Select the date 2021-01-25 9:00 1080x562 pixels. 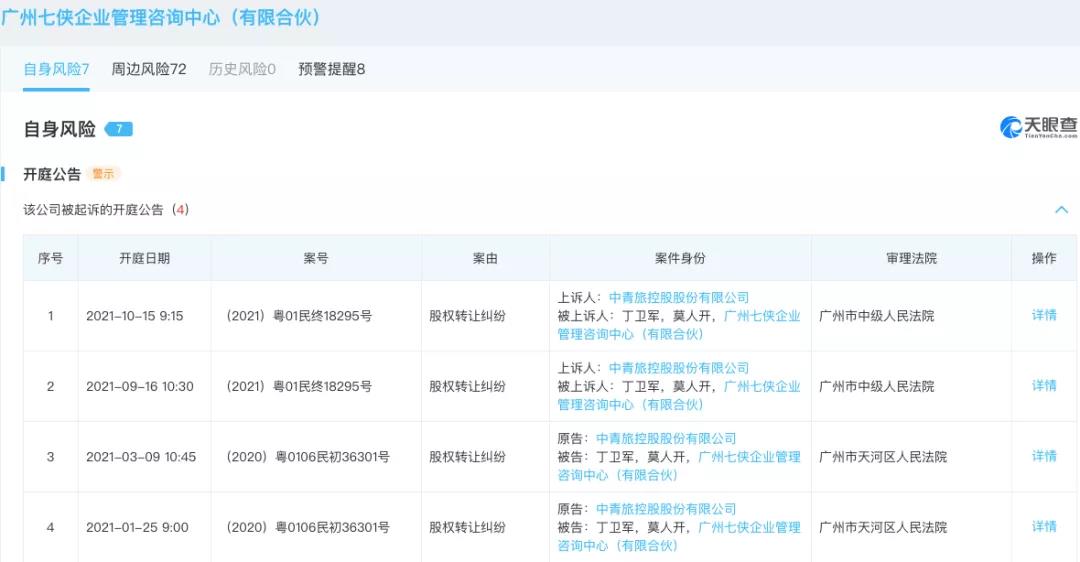click(137, 528)
